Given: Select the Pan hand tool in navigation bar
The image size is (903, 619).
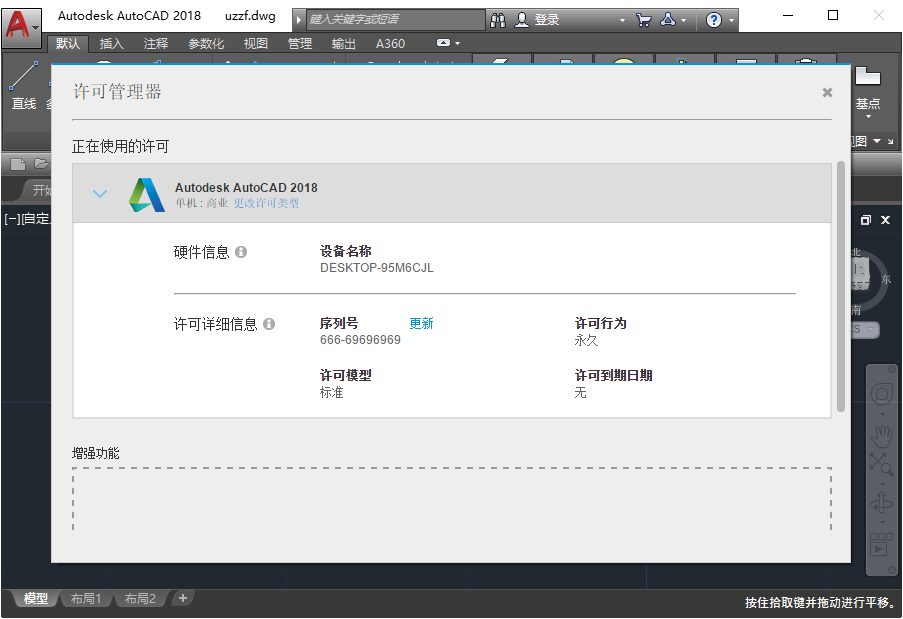Looking at the screenshot, I should pyautogui.click(x=881, y=435).
